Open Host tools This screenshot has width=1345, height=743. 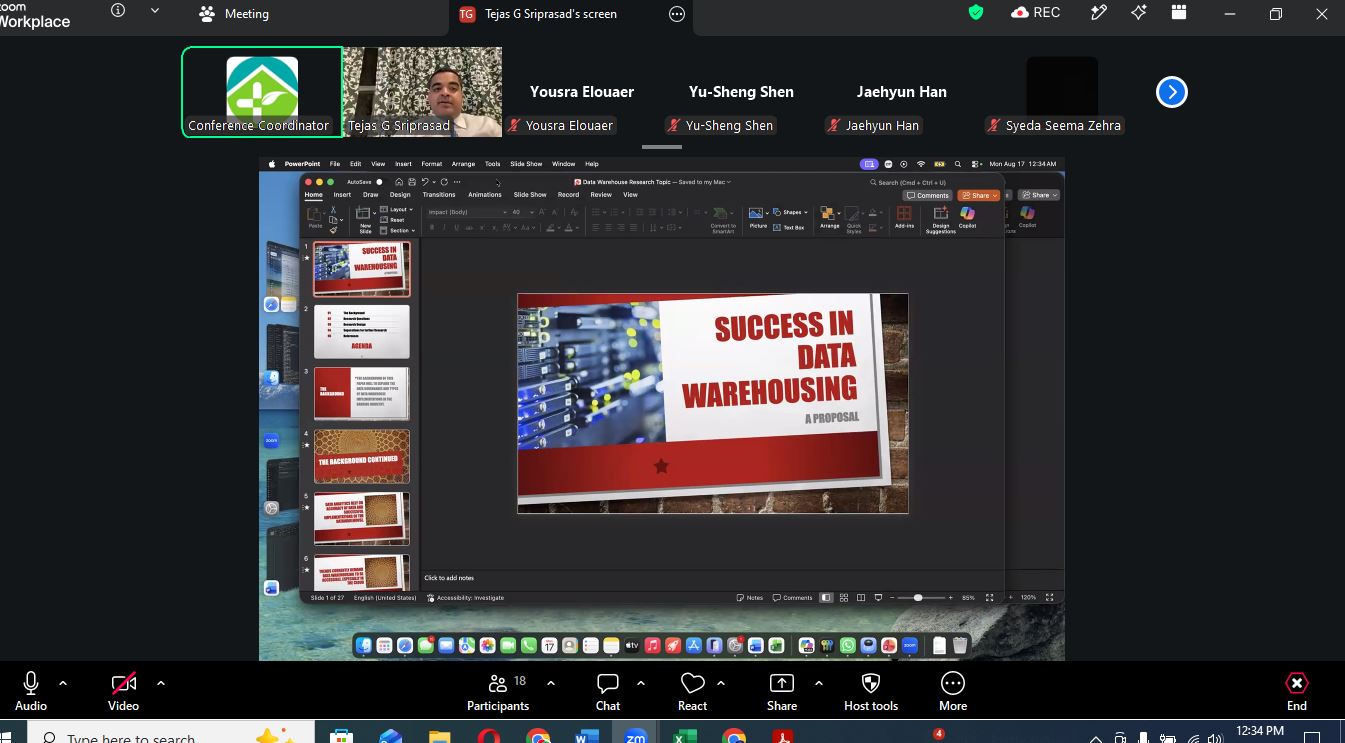tap(870, 691)
